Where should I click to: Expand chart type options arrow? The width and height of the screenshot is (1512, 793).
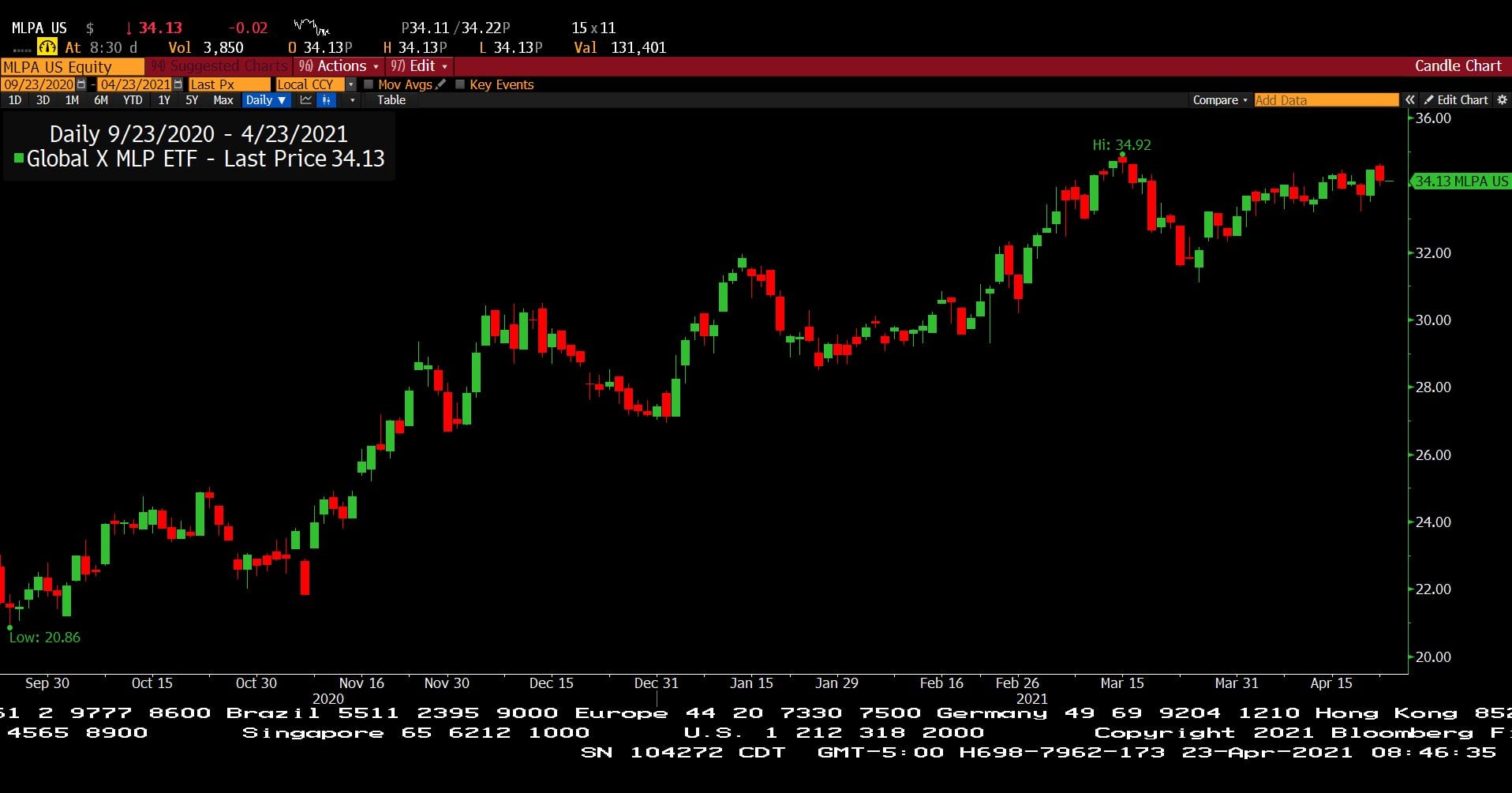pyautogui.click(x=352, y=100)
